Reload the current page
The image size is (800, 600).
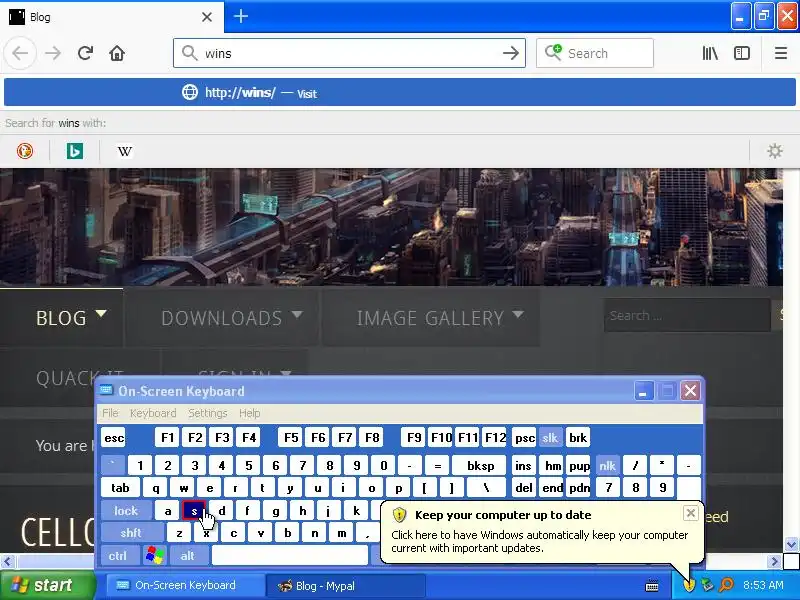pos(85,53)
